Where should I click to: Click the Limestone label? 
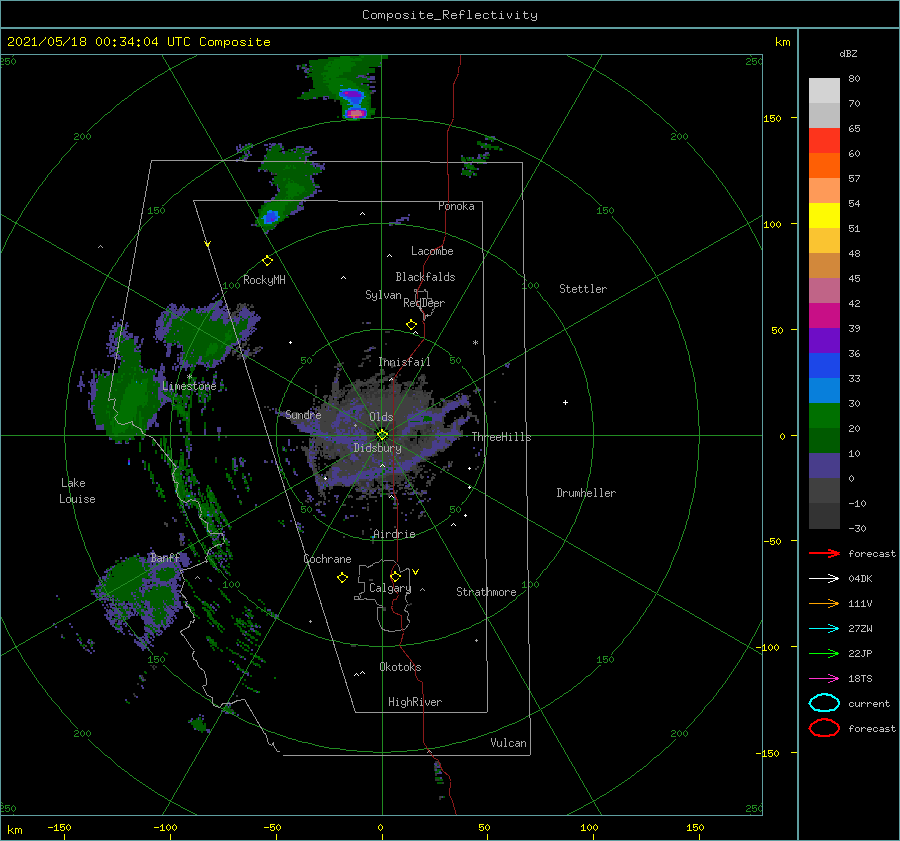click(189, 386)
